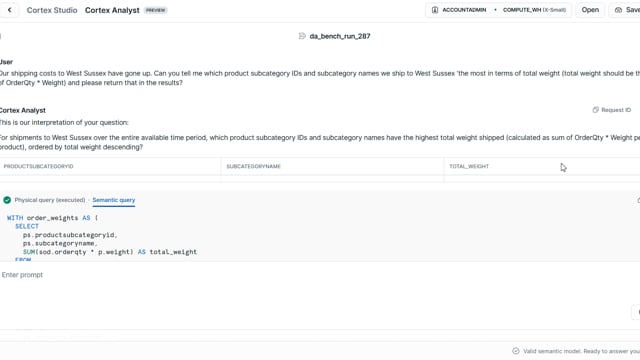This screenshot has height=360, width=640.
Task: Click the valid semantic model status icon
Action: [516, 351]
